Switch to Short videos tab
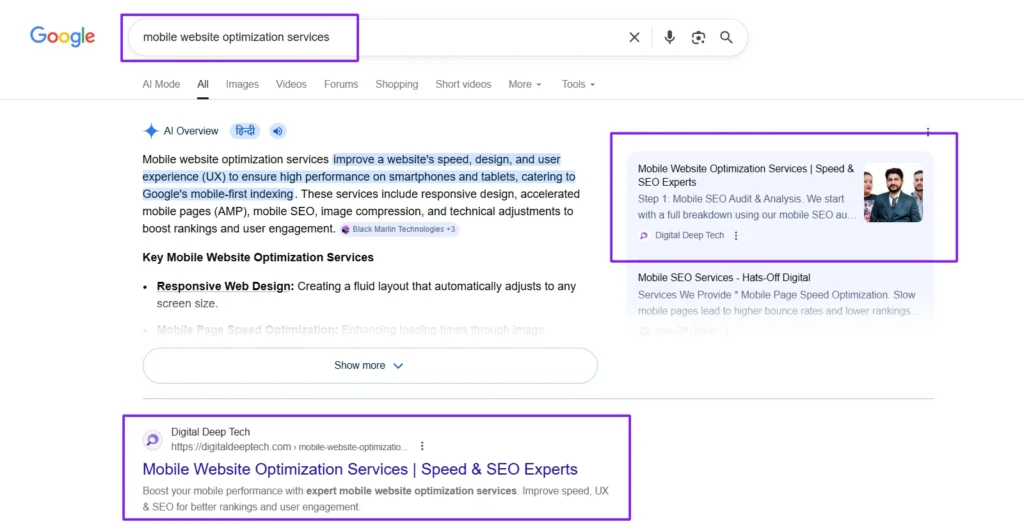The image size is (1024, 529). tap(463, 84)
